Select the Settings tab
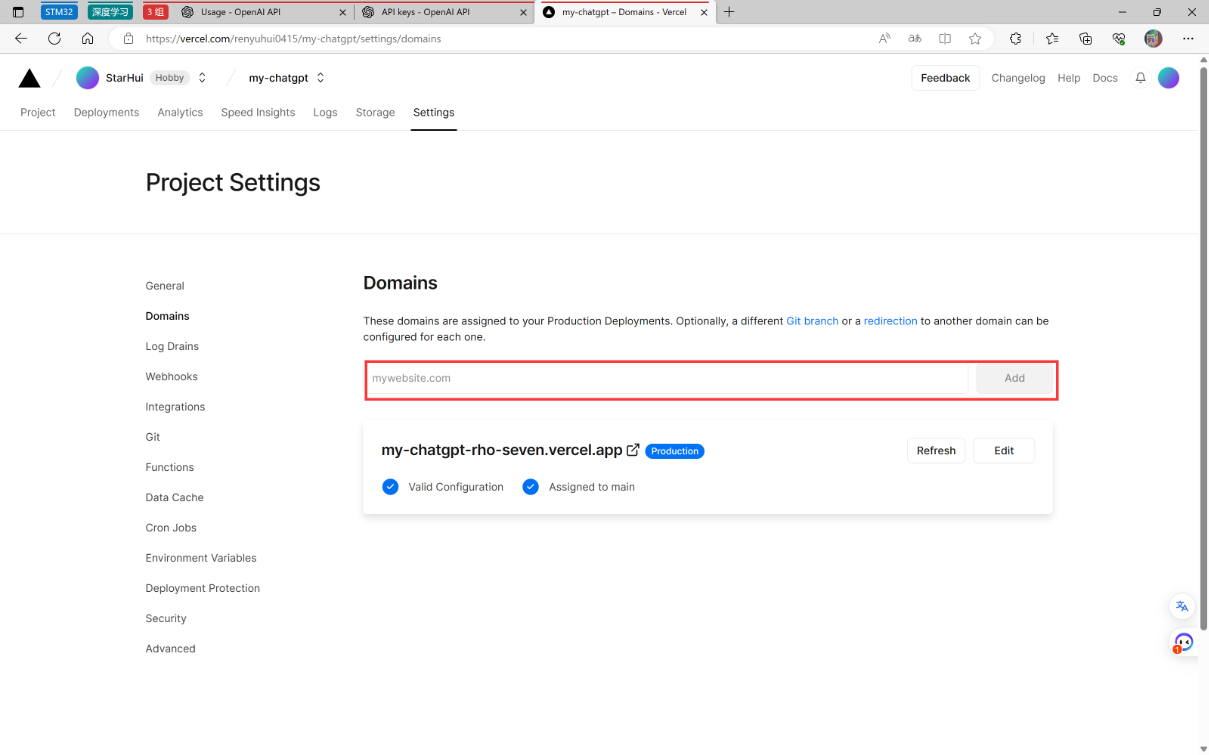Screen dimensions: 1209x755 click(x=434, y=113)
